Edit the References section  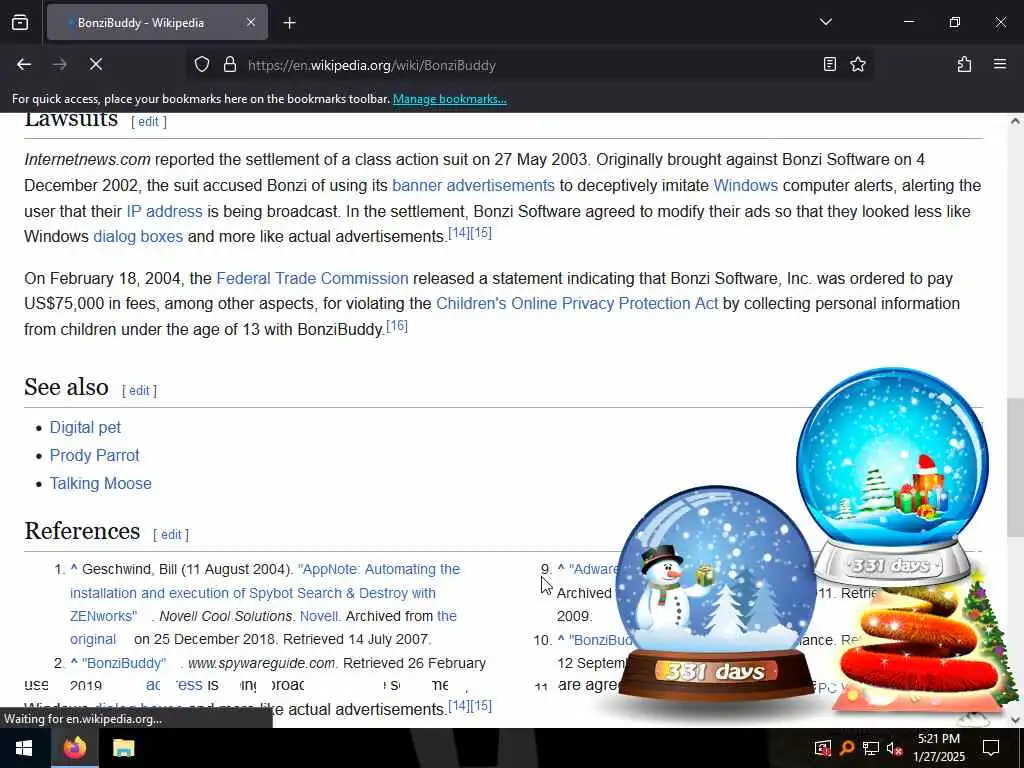tap(170, 535)
